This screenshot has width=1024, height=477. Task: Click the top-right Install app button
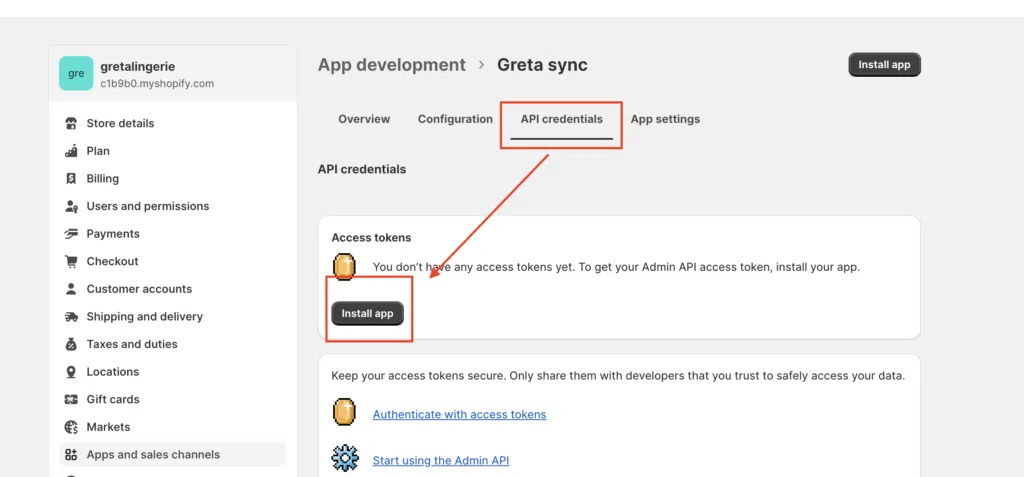click(x=884, y=65)
